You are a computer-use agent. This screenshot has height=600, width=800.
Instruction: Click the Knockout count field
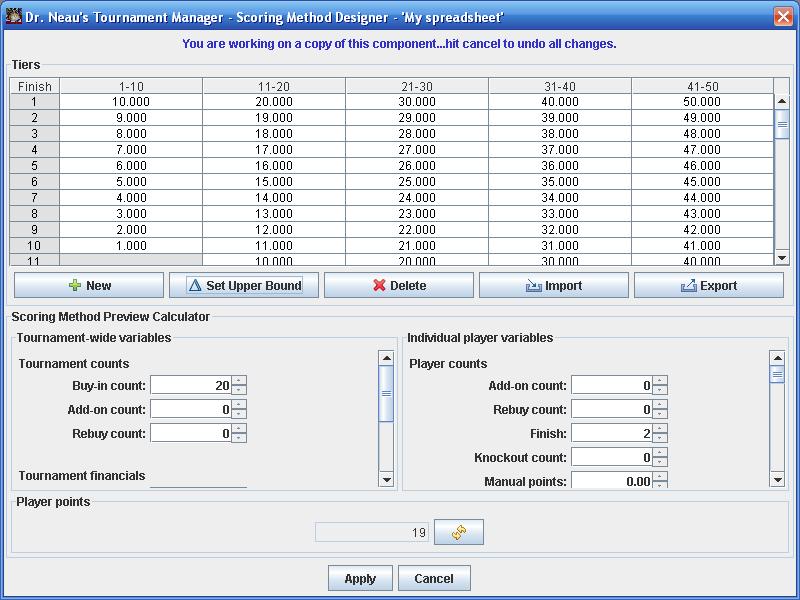[612, 457]
